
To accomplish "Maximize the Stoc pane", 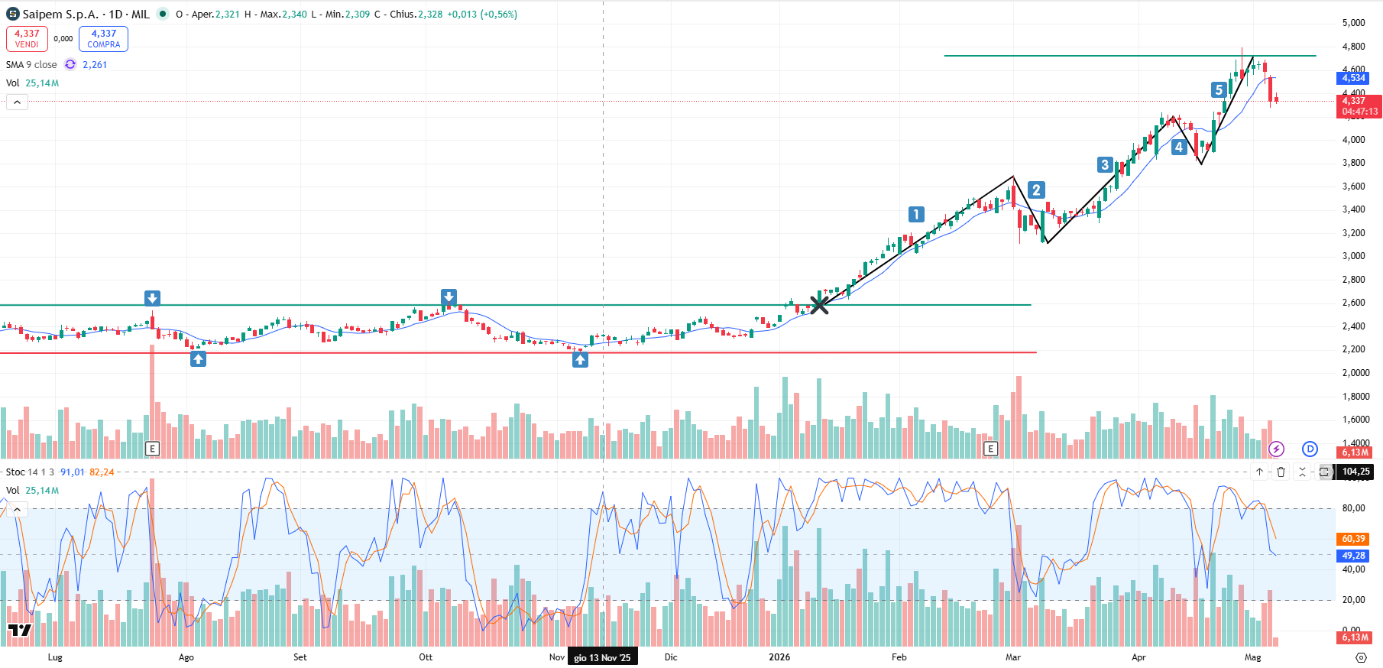I will tap(1323, 471).
